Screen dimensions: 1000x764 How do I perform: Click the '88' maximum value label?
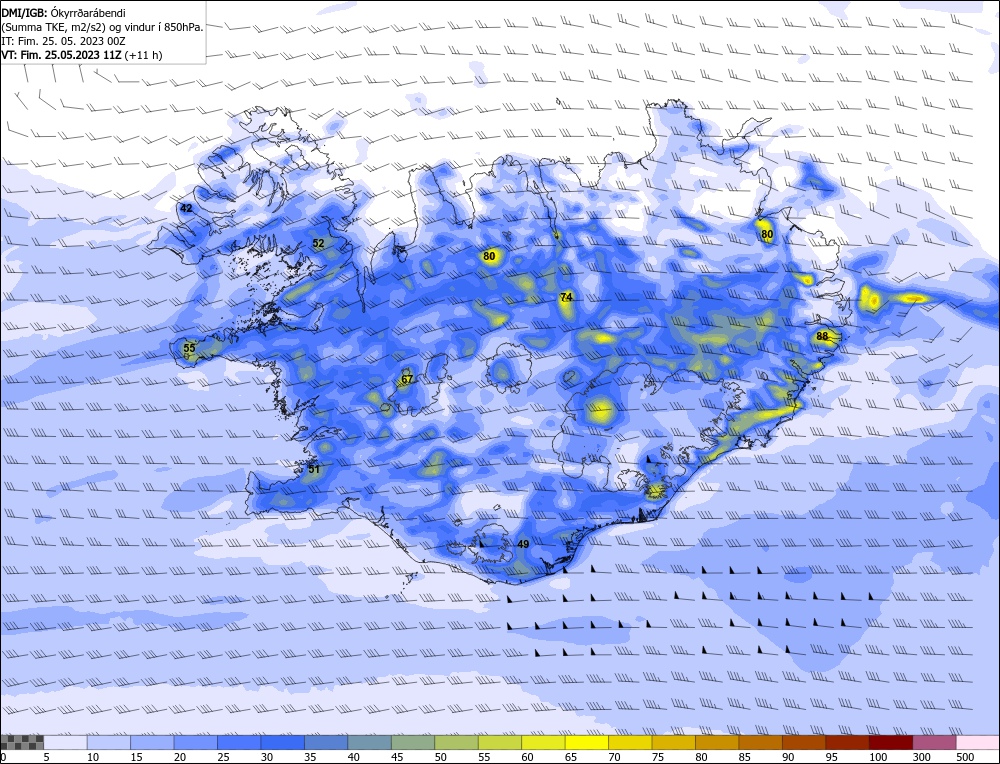coord(822,336)
